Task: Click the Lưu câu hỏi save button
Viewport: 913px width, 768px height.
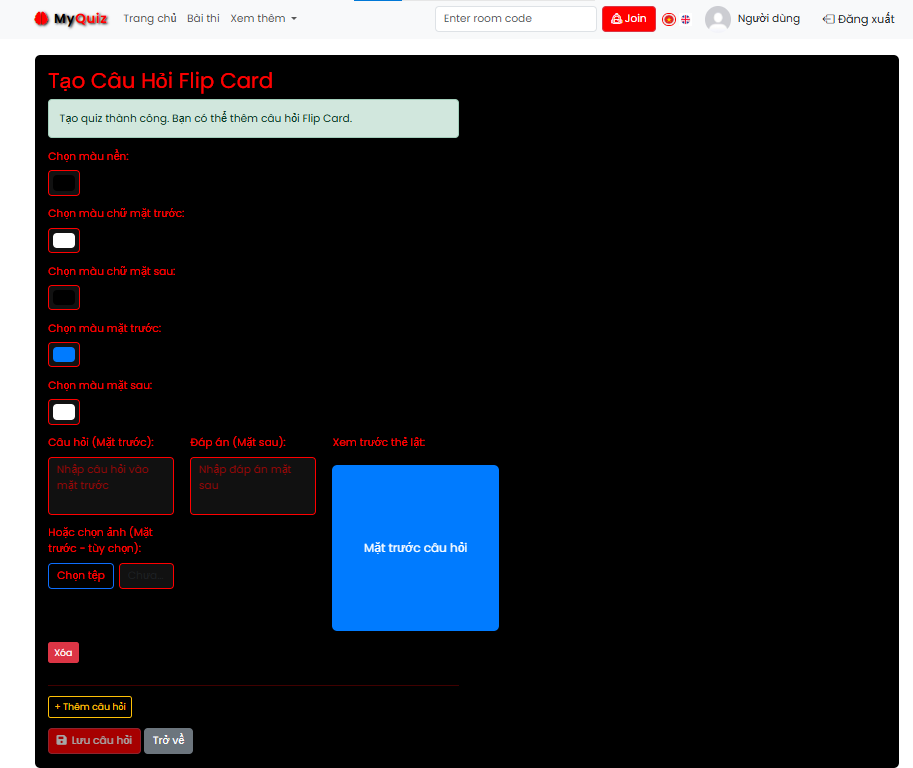Action: pyautogui.click(x=94, y=741)
